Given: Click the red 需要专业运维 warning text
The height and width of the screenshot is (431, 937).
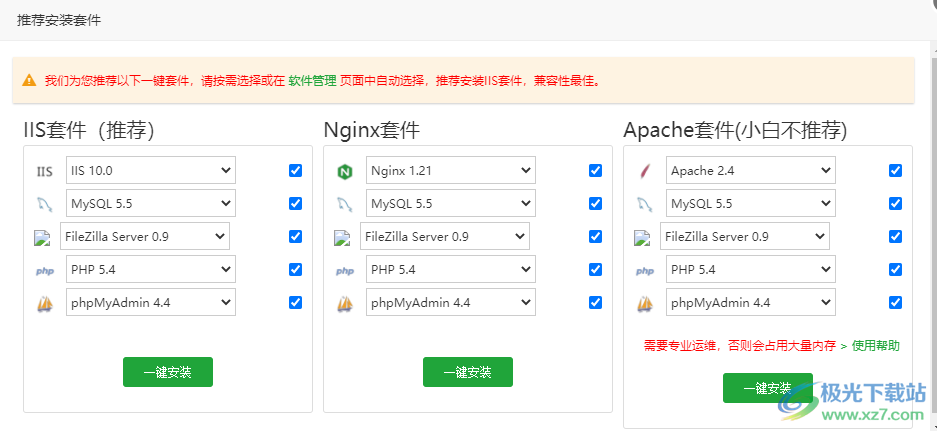Looking at the screenshot, I should point(740,346).
